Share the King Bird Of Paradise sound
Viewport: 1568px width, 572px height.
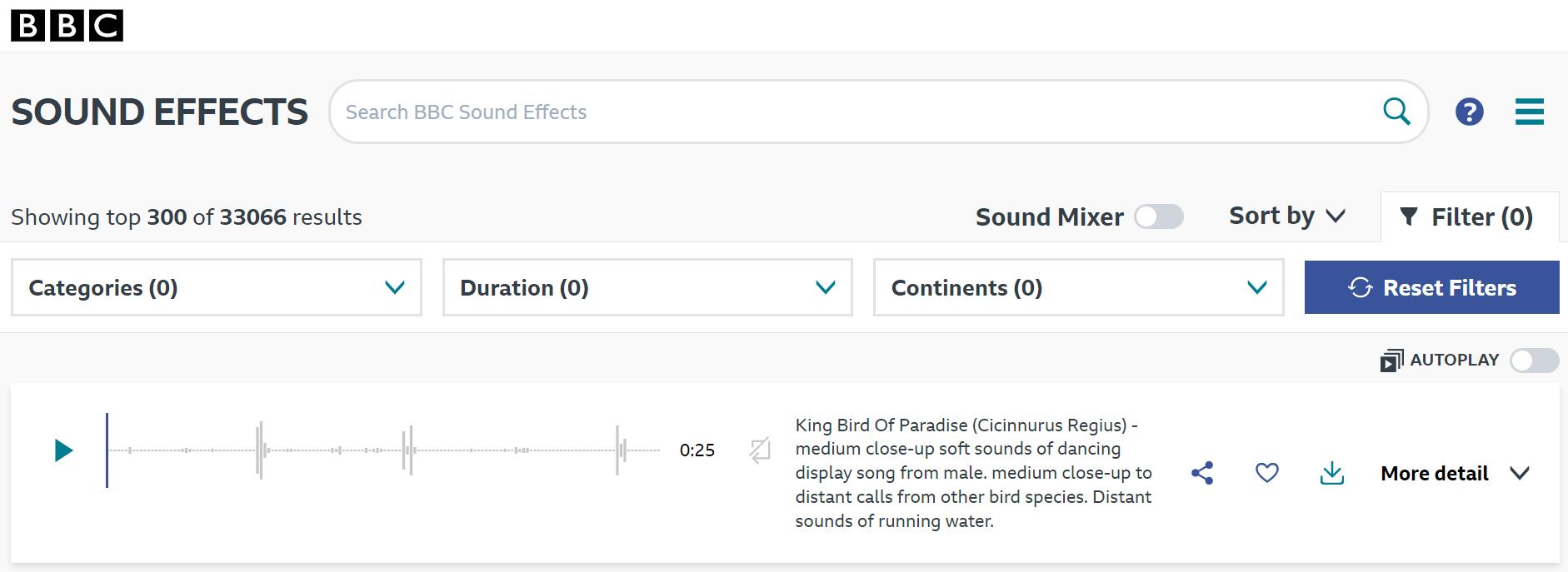(1202, 473)
